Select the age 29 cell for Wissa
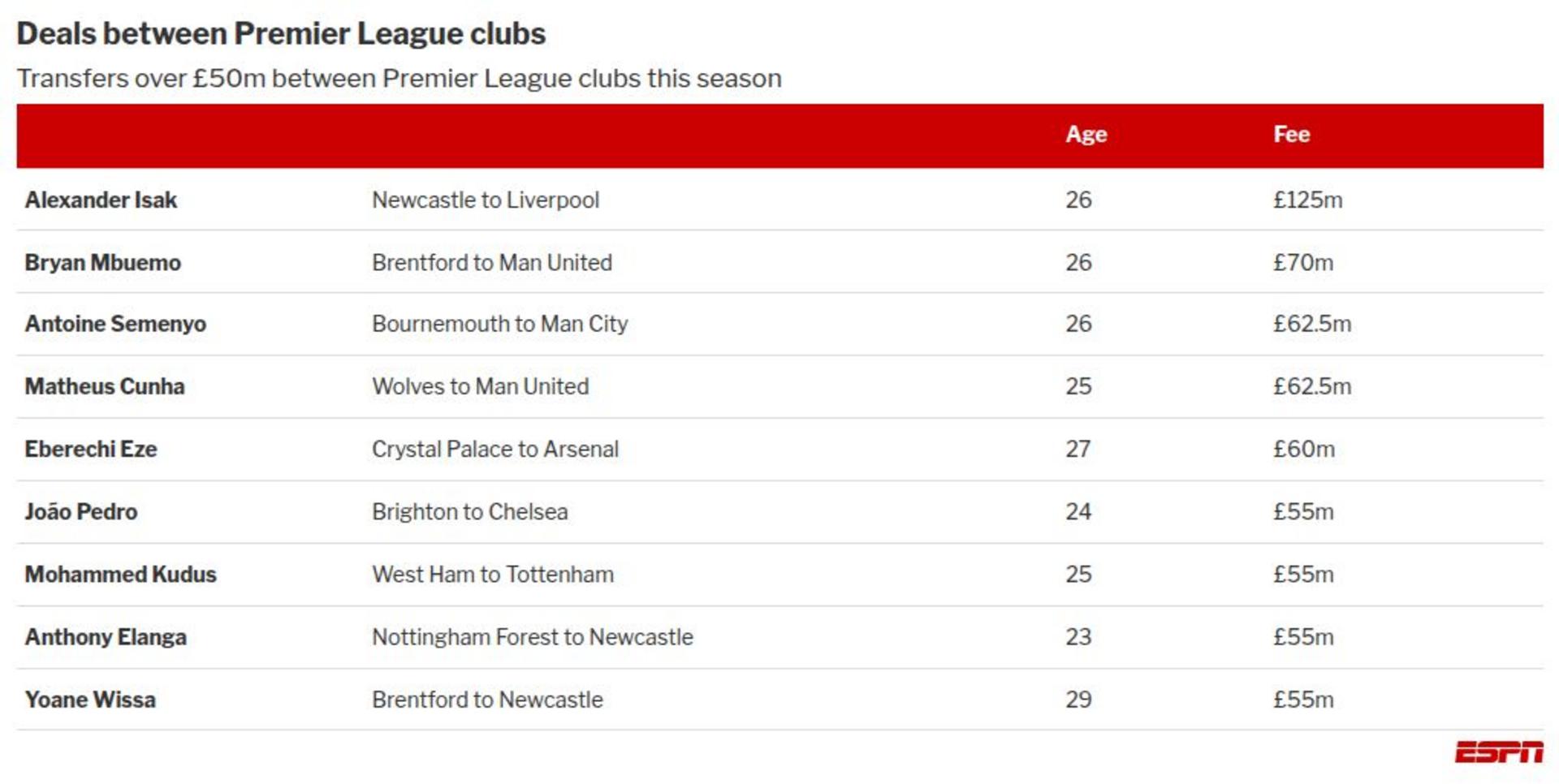This screenshot has width=1559, height=784. click(1078, 700)
